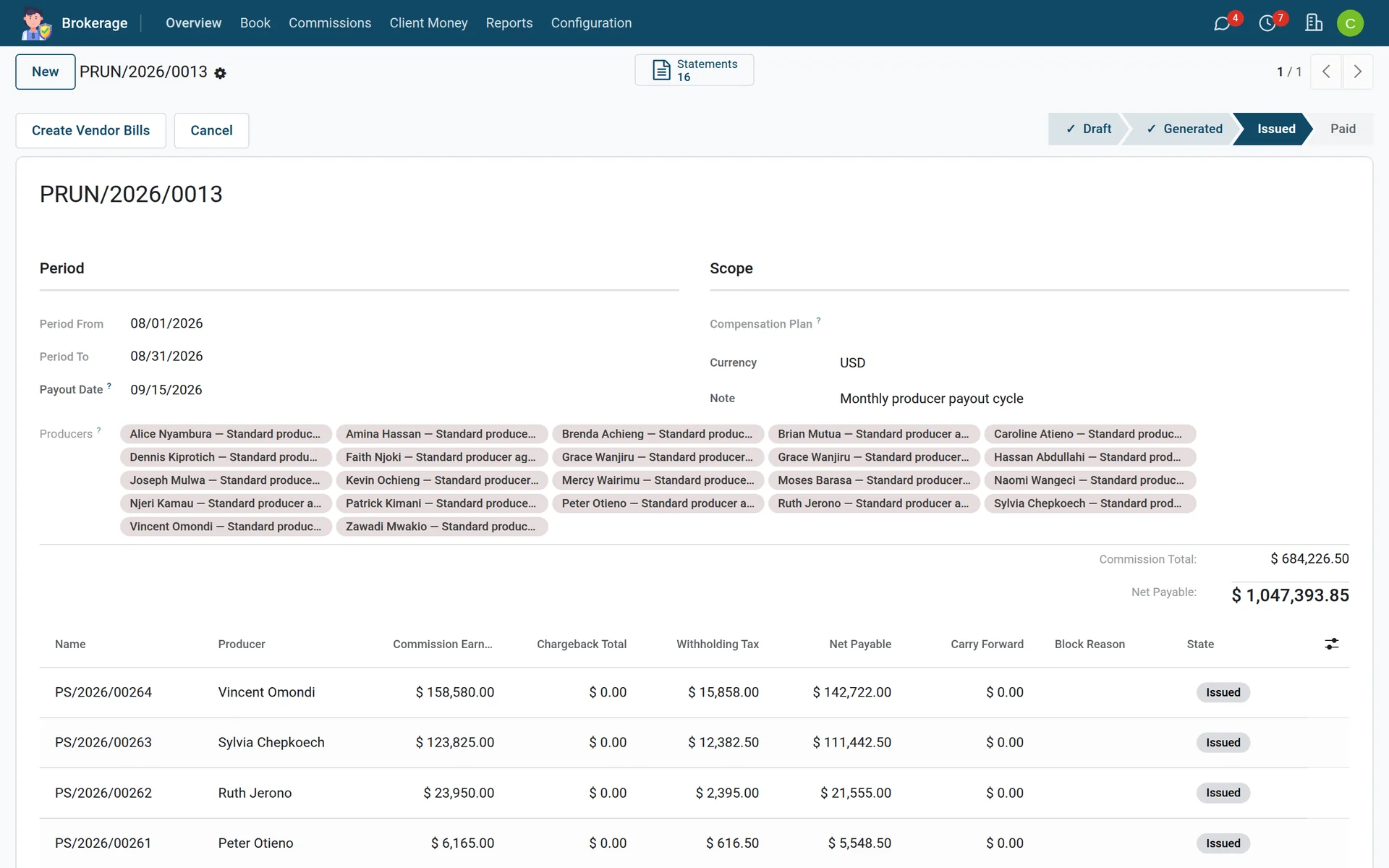Click the Hassan Abdullahi producer tag
Image resolution: width=1389 pixels, height=868 pixels.
tap(1089, 457)
